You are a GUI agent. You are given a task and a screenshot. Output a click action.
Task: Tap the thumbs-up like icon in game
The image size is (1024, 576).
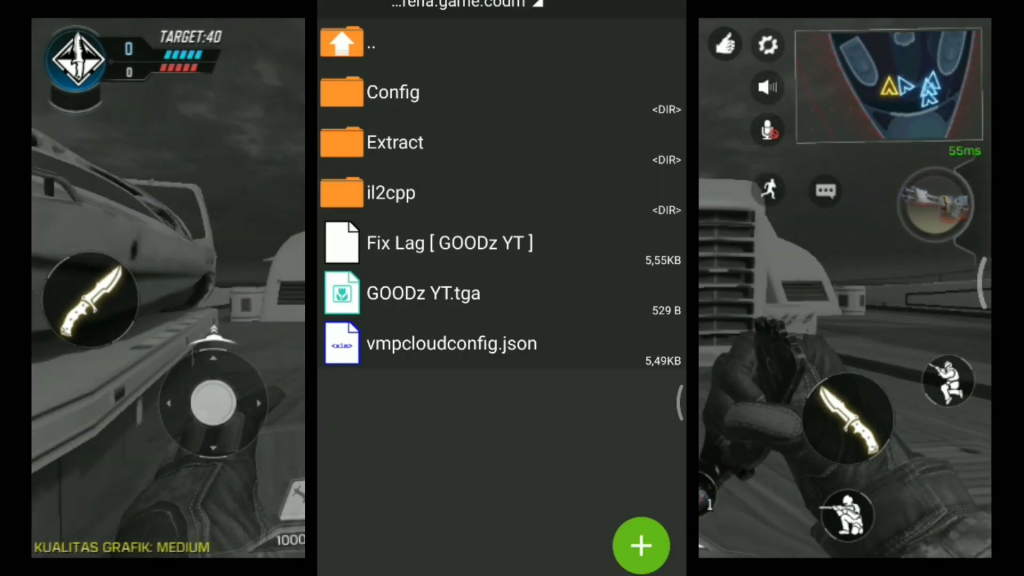click(x=725, y=44)
